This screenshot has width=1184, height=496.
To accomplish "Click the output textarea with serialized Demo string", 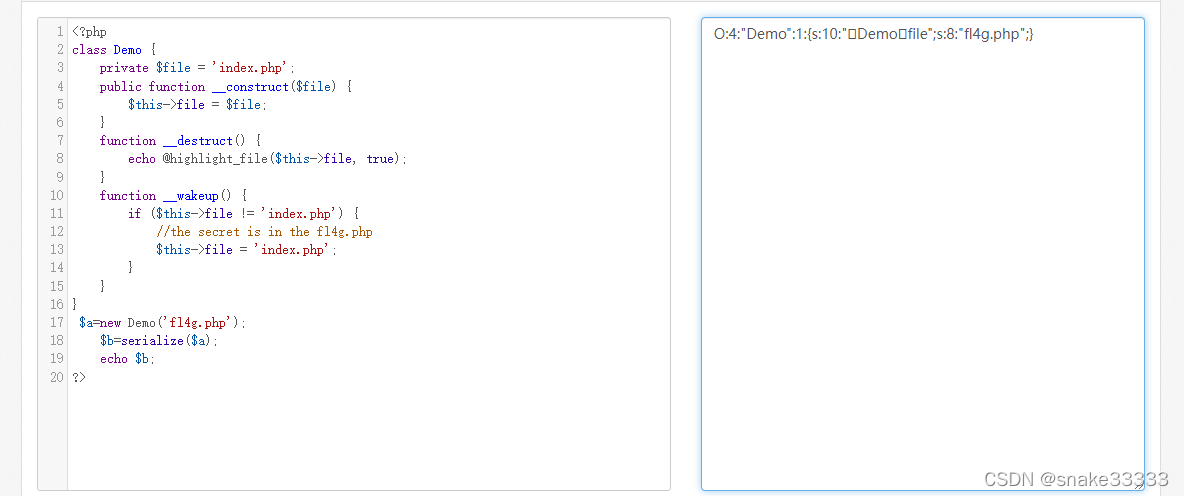I will click(x=923, y=254).
